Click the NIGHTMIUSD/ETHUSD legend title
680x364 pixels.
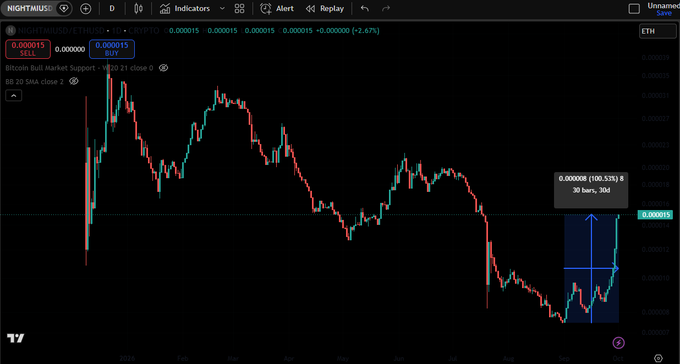pyautogui.click(x=61, y=31)
